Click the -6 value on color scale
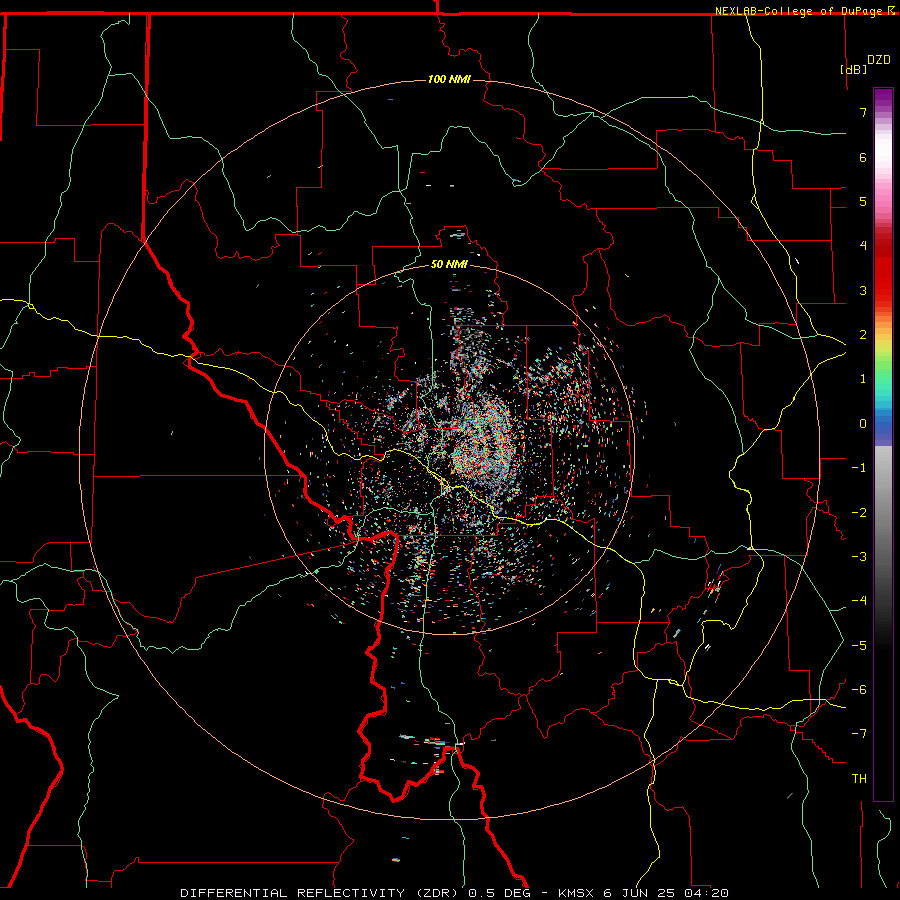Screen dimensions: 900x900 pyautogui.click(x=859, y=690)
